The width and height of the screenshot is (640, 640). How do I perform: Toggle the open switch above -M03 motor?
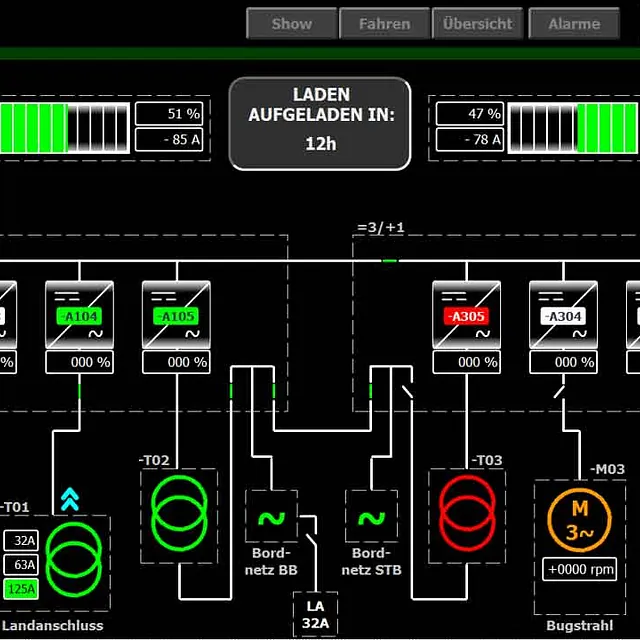pyautogui.click(x=560, y=391)
